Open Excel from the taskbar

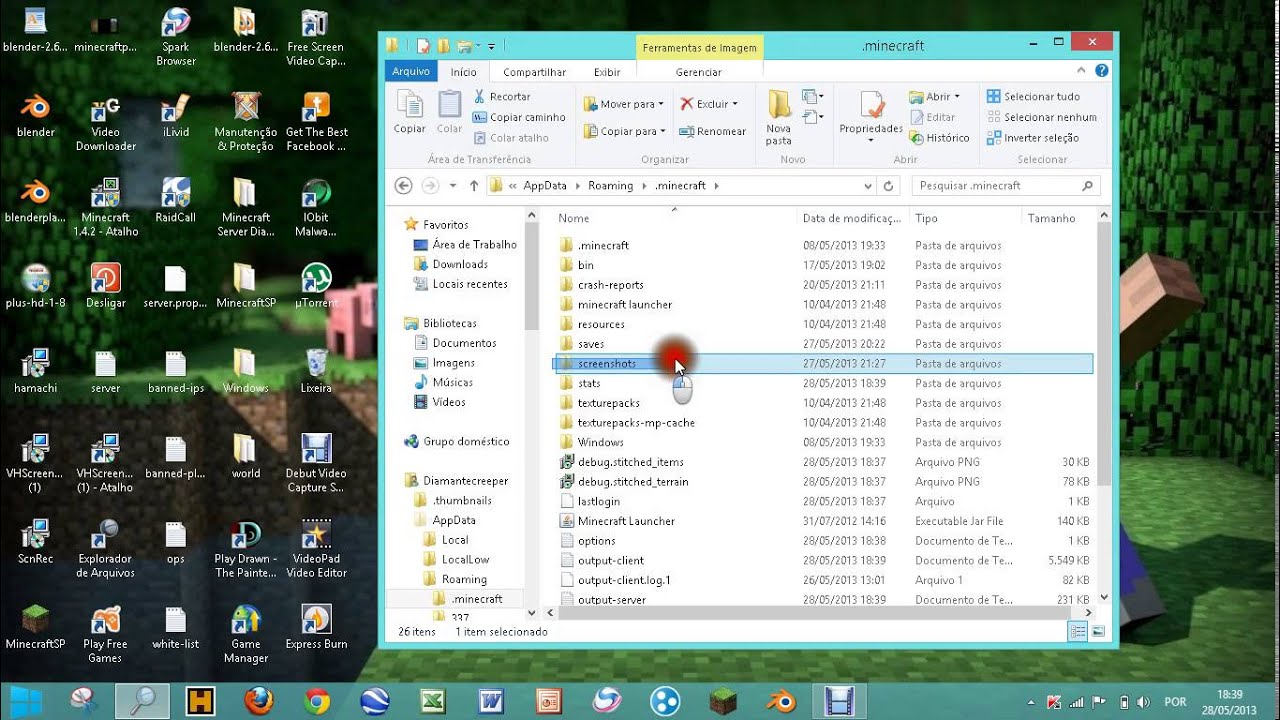(x=433, y=702)
